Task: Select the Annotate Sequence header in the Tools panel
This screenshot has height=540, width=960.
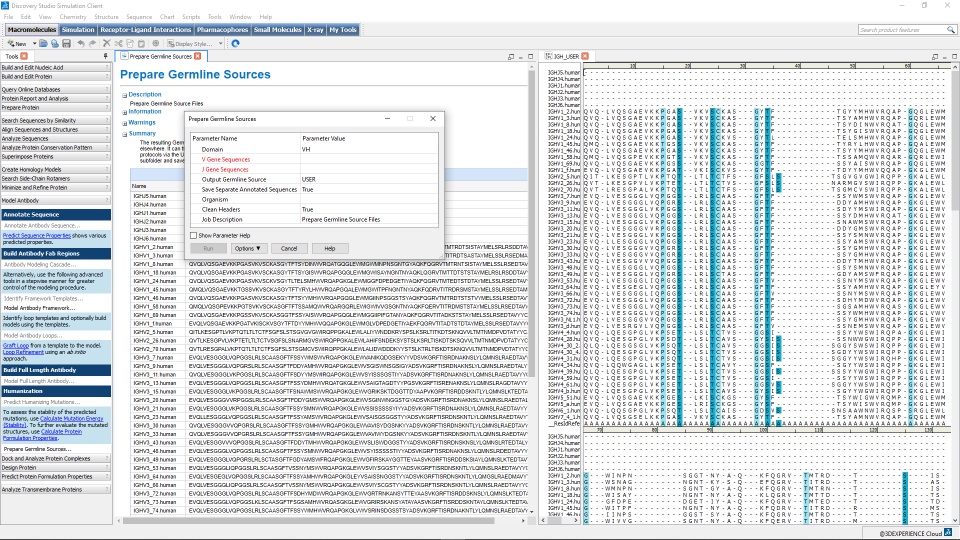Action: pyautogui.click(x=56, y=215)
